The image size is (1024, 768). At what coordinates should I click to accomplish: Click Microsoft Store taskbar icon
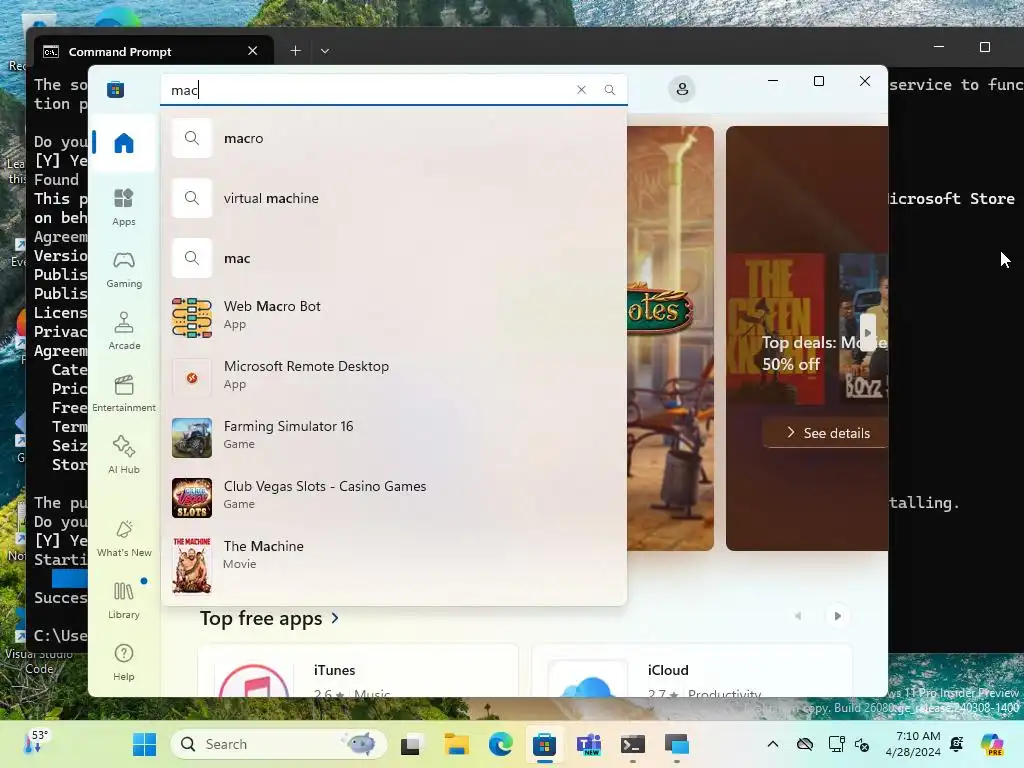(x=544, y=744)
